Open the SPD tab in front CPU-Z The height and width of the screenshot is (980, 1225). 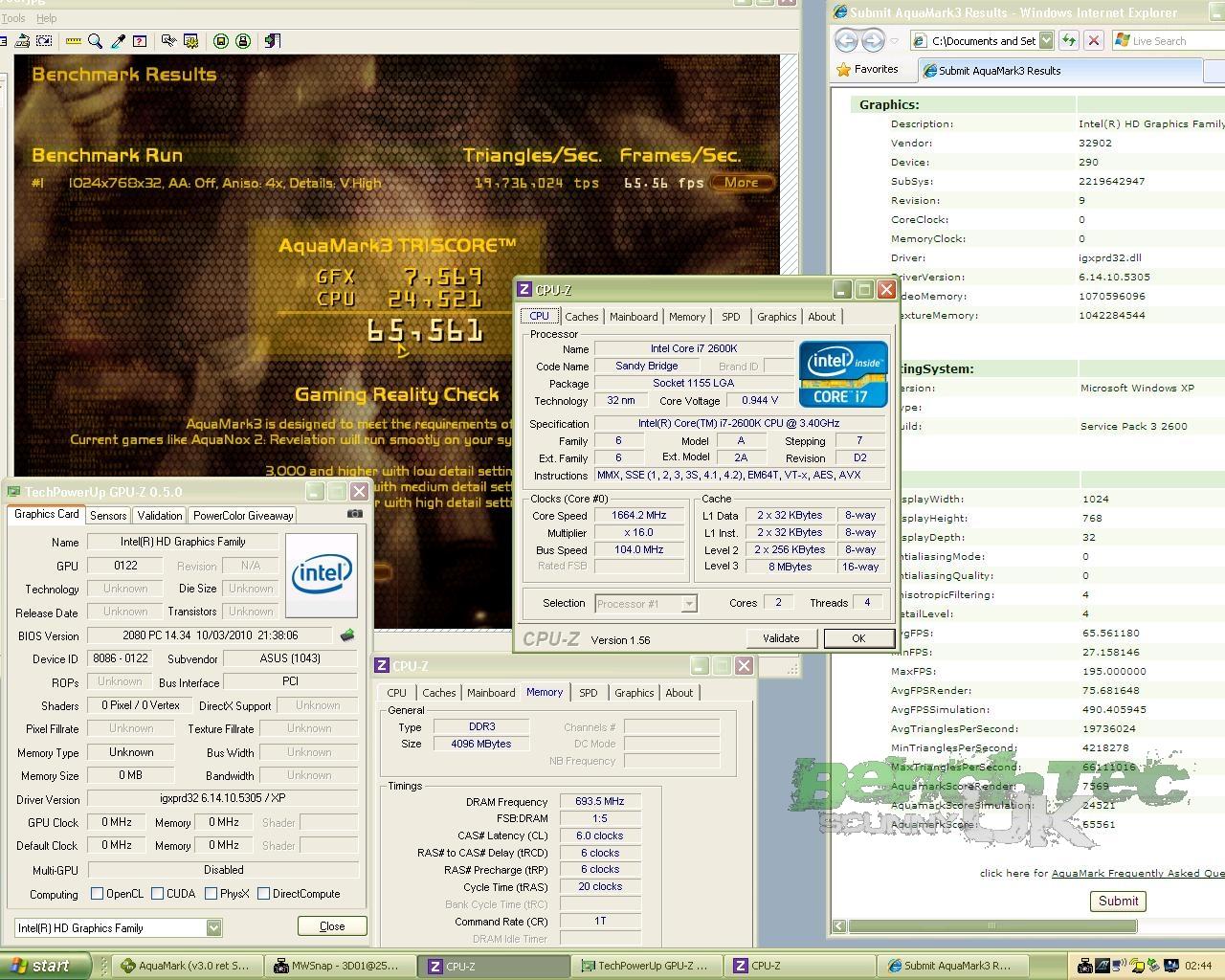click(x=731, y=317)
